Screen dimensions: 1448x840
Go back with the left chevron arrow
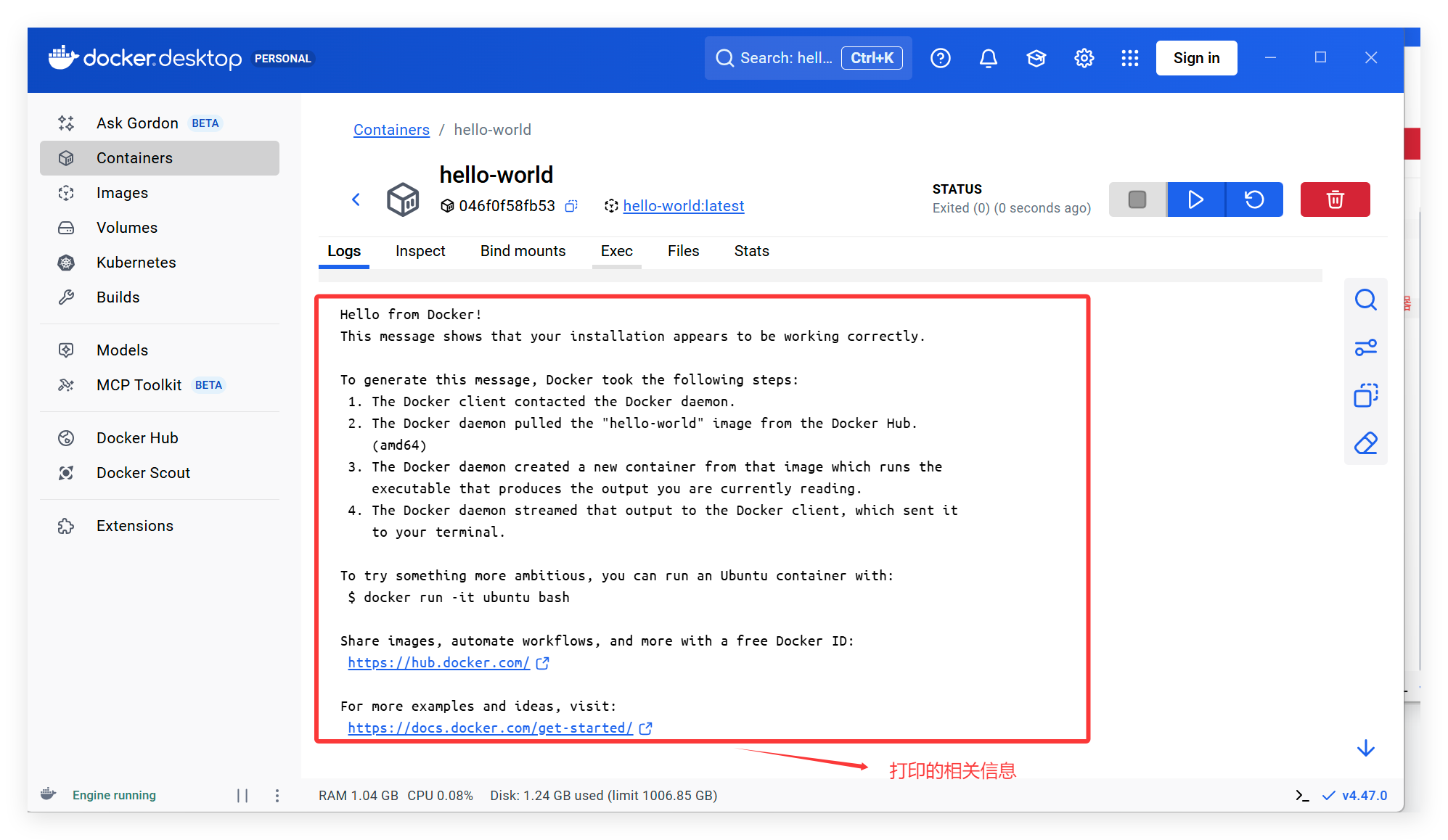pos(356,199)
